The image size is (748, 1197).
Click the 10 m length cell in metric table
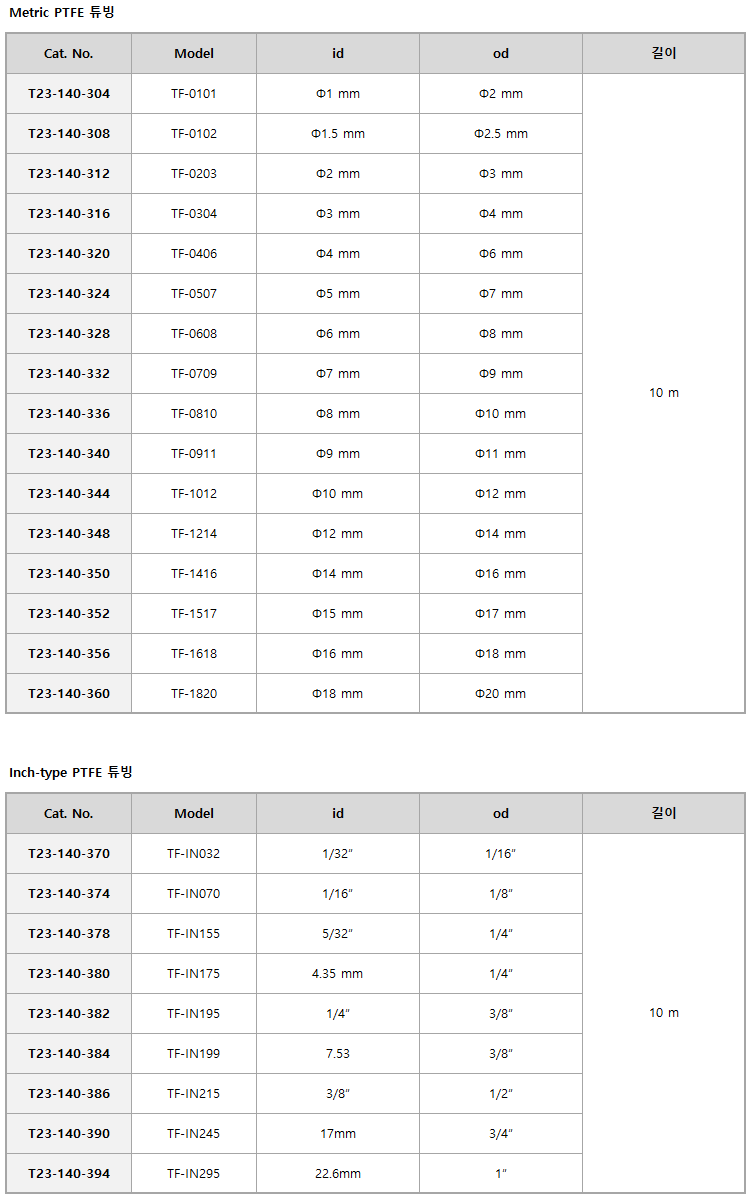(x=664, y=393)
